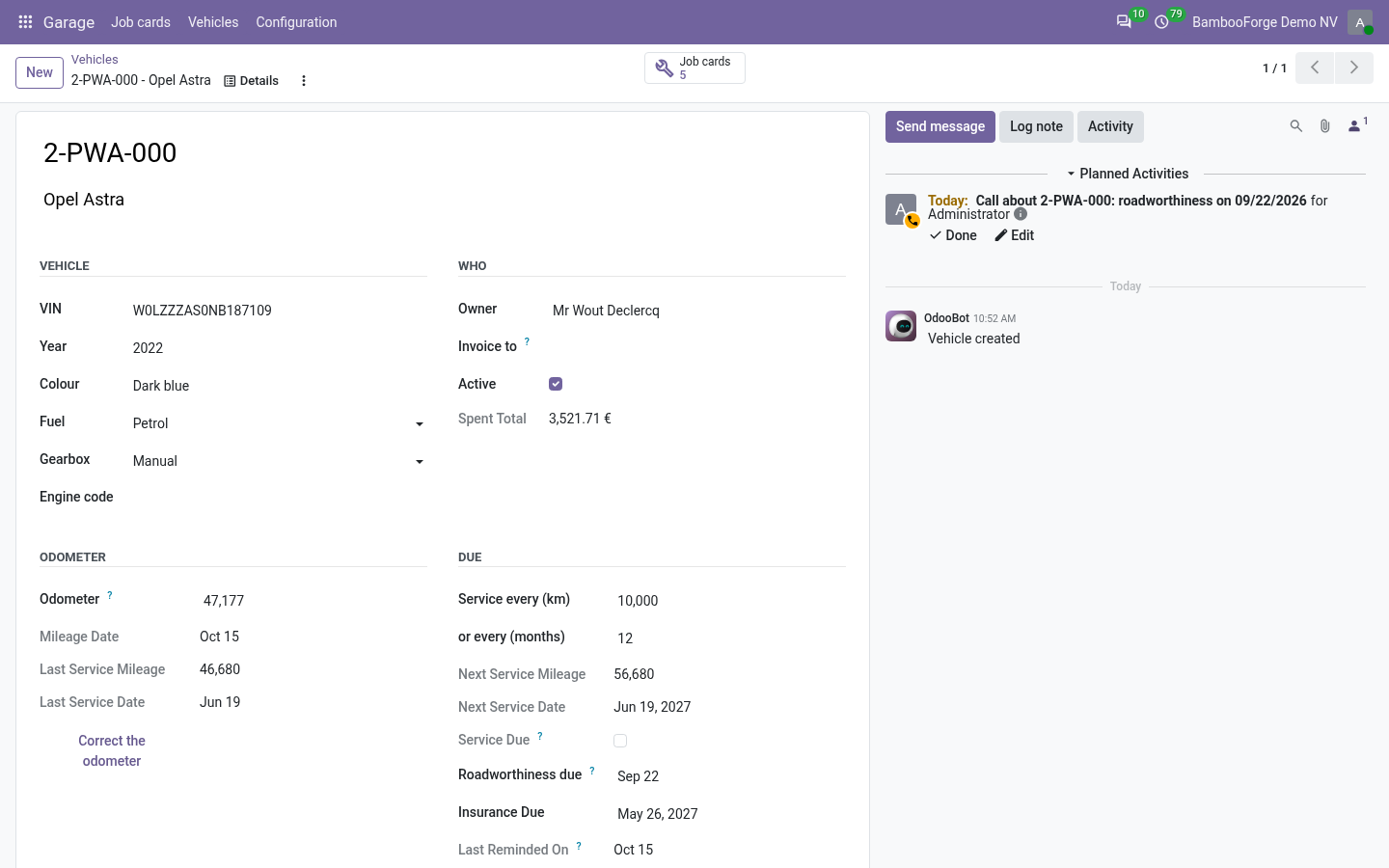Open the attachments paperclip icon
Image resolution: width=1389 pixels, height=868 pixels.
tap(1325, 126)
